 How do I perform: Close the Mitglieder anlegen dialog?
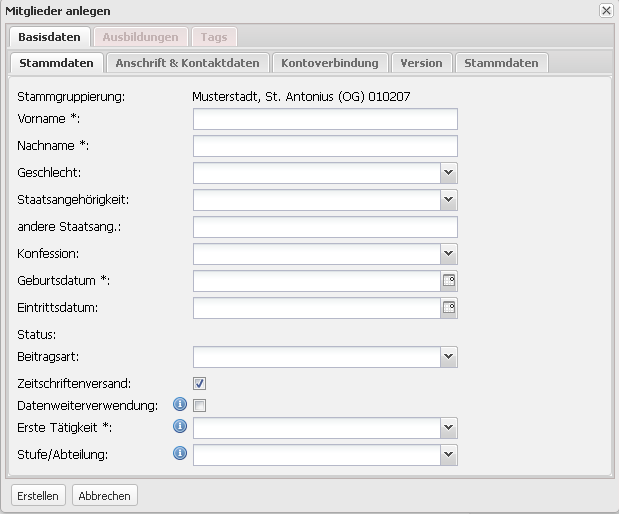(606, 10)
